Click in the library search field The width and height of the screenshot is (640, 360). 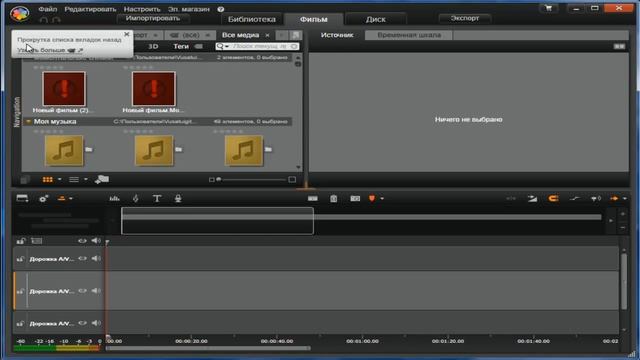coord(259,47)
